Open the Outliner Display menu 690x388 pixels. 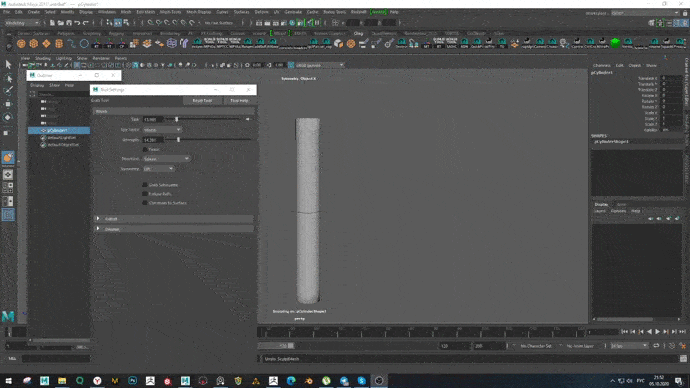pyautogui.click(x=37, y=85)
